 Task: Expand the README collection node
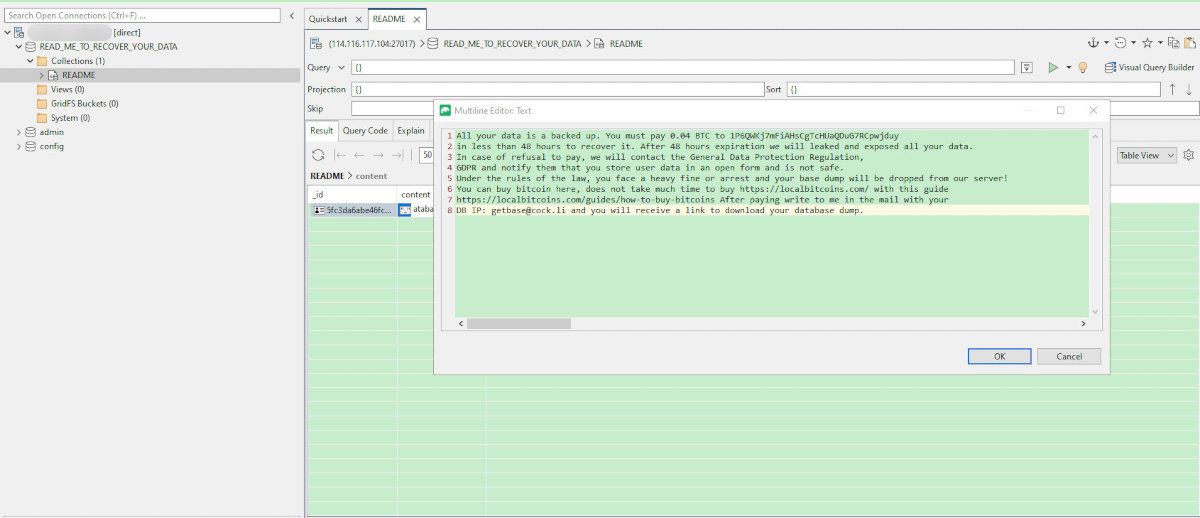42,75
